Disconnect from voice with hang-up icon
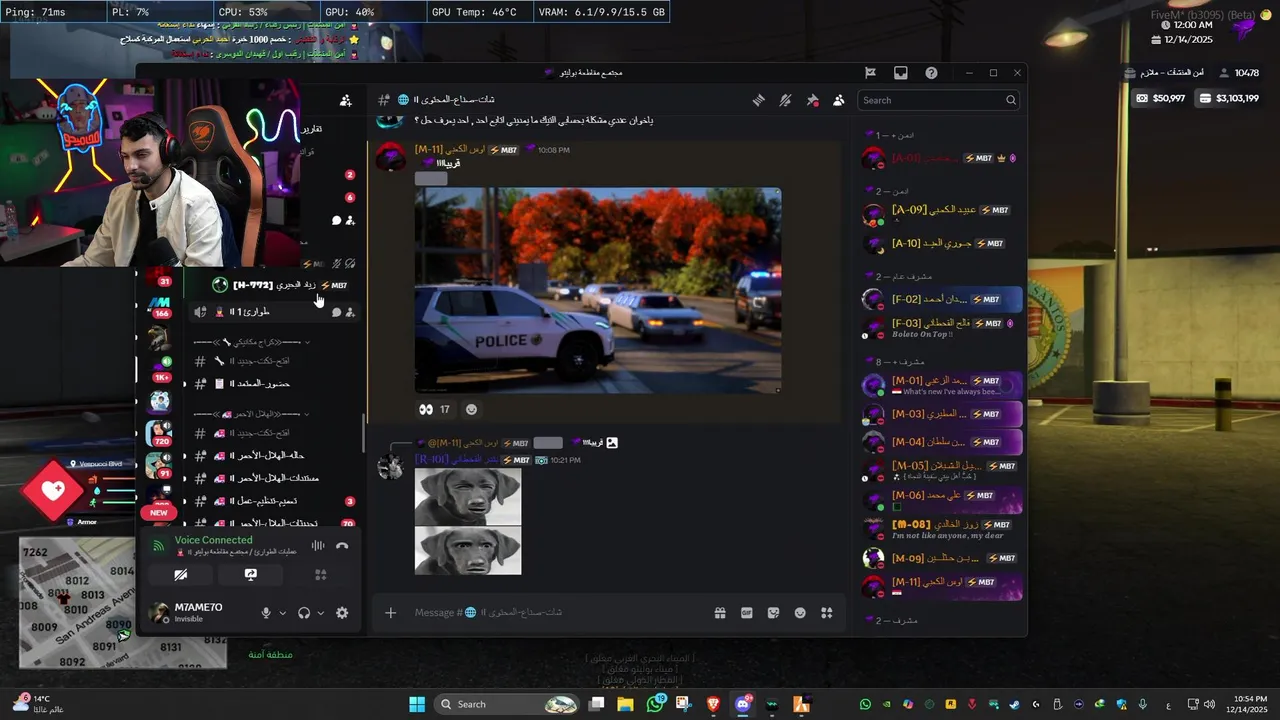Viewport: 1280px width, 720px height. tap(342, 545)
